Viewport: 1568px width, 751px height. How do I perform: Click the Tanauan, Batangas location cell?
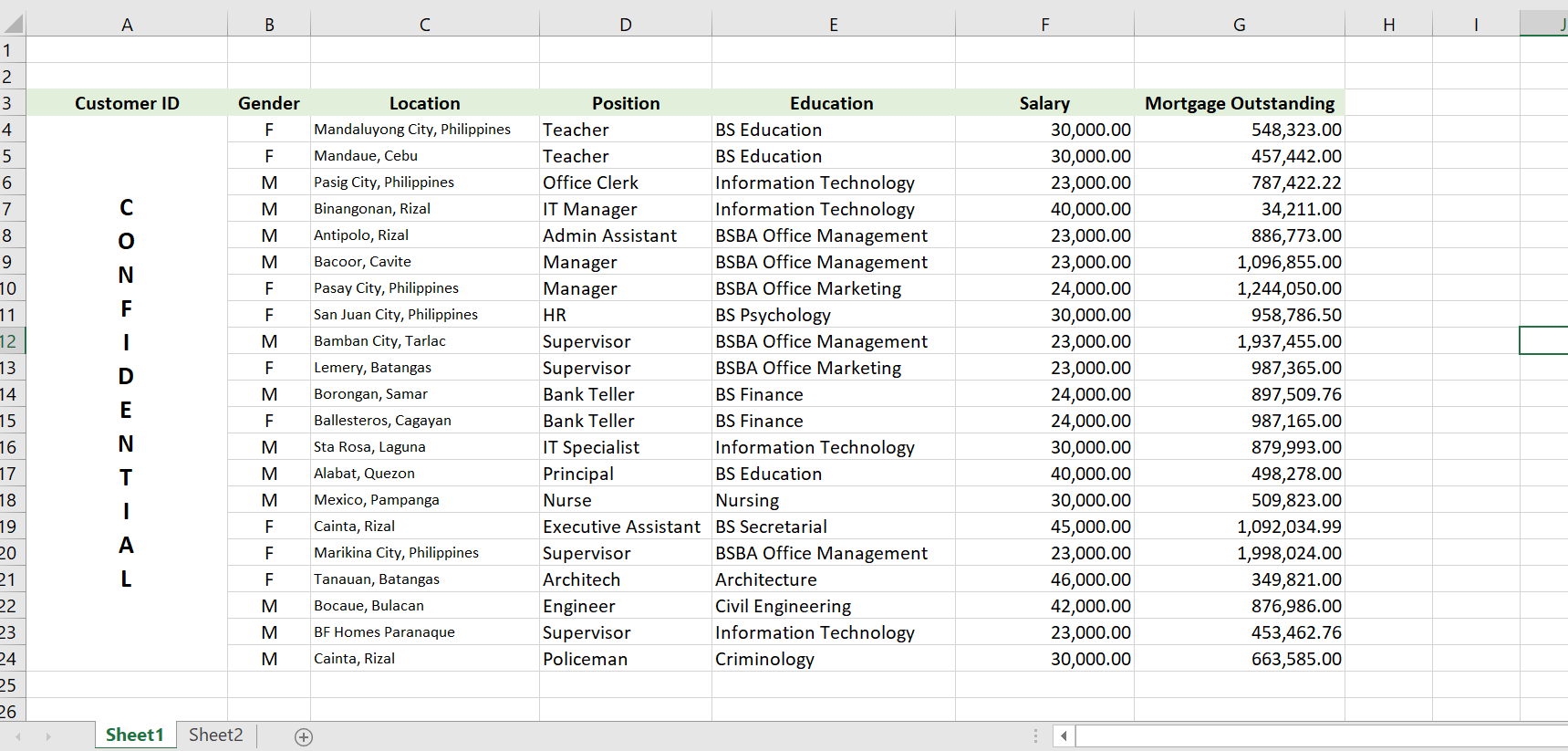tap(377, 579)
